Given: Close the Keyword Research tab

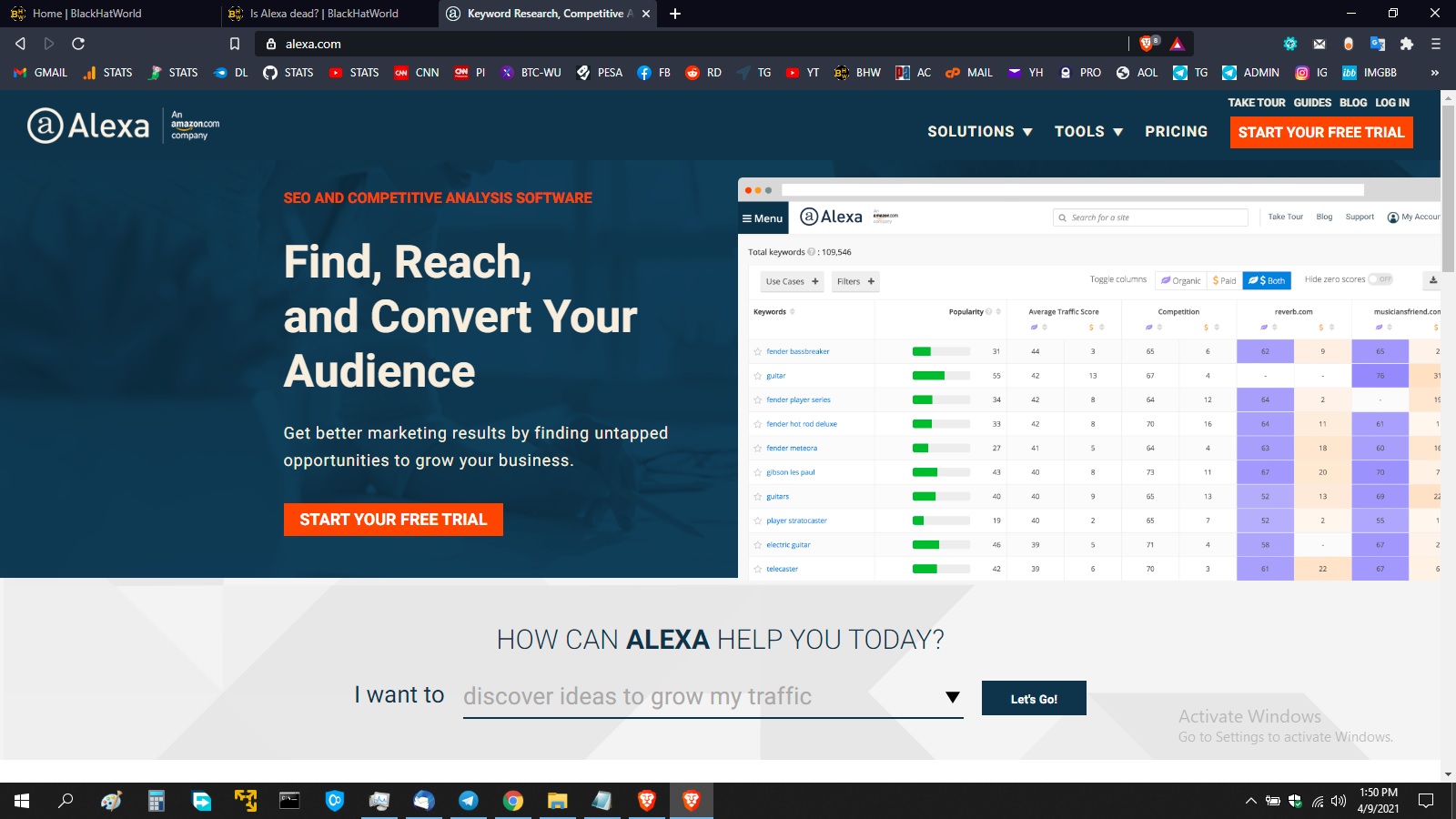Looking at the screenshot, I should 646,14.
